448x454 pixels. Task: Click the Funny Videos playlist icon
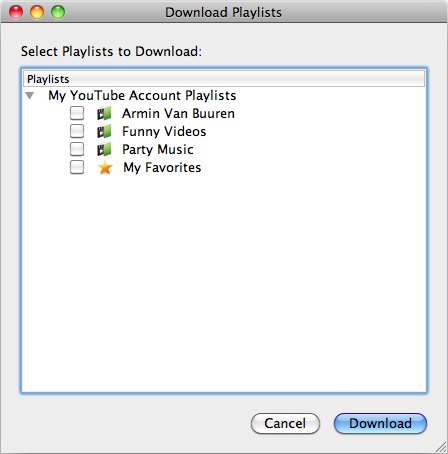pos(104,131)
